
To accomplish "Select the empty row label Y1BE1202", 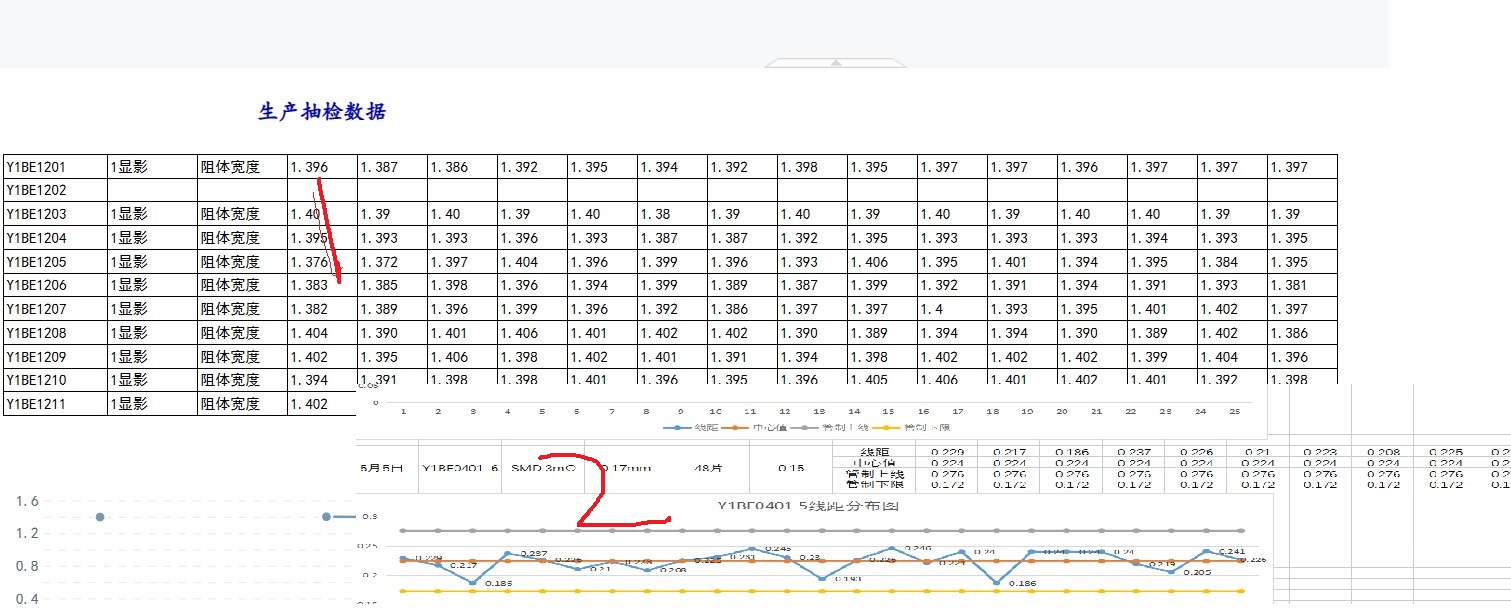I will 36,190.
